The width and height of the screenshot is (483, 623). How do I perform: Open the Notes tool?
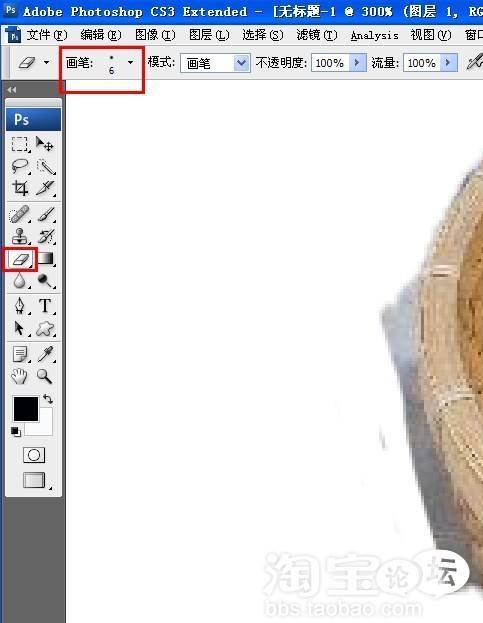click(19, 354)
